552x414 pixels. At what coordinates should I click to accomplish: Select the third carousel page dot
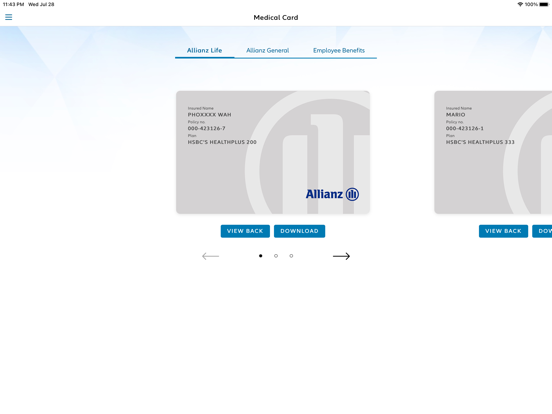291,256
